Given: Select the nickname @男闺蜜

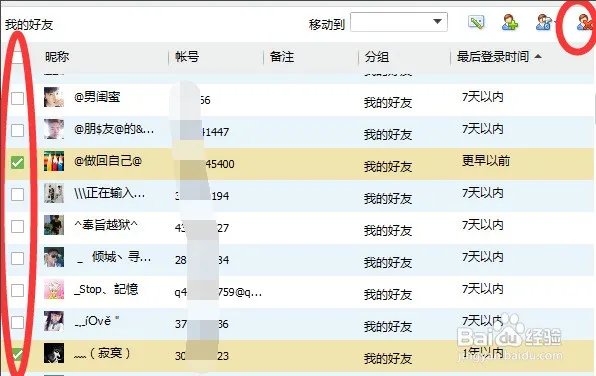Looking at the screenshot, I should click(x=97, y=97).
